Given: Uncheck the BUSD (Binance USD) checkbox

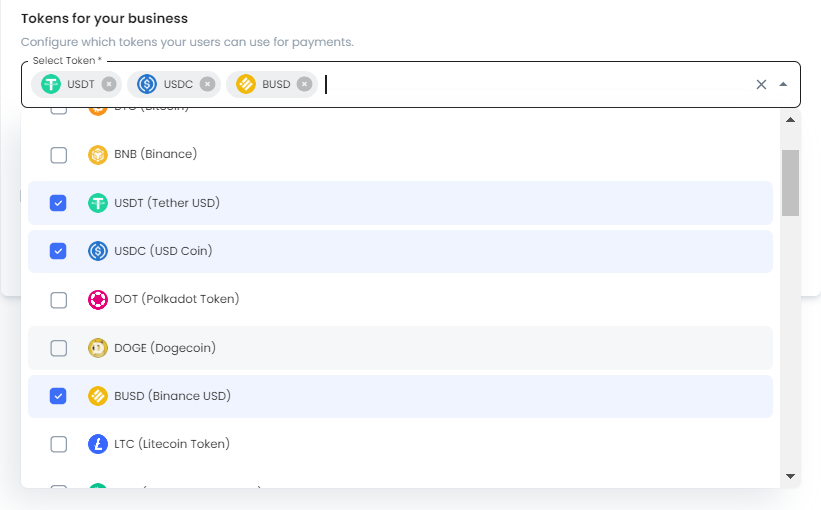Looking at the screenshot, I should pos(58,396).
